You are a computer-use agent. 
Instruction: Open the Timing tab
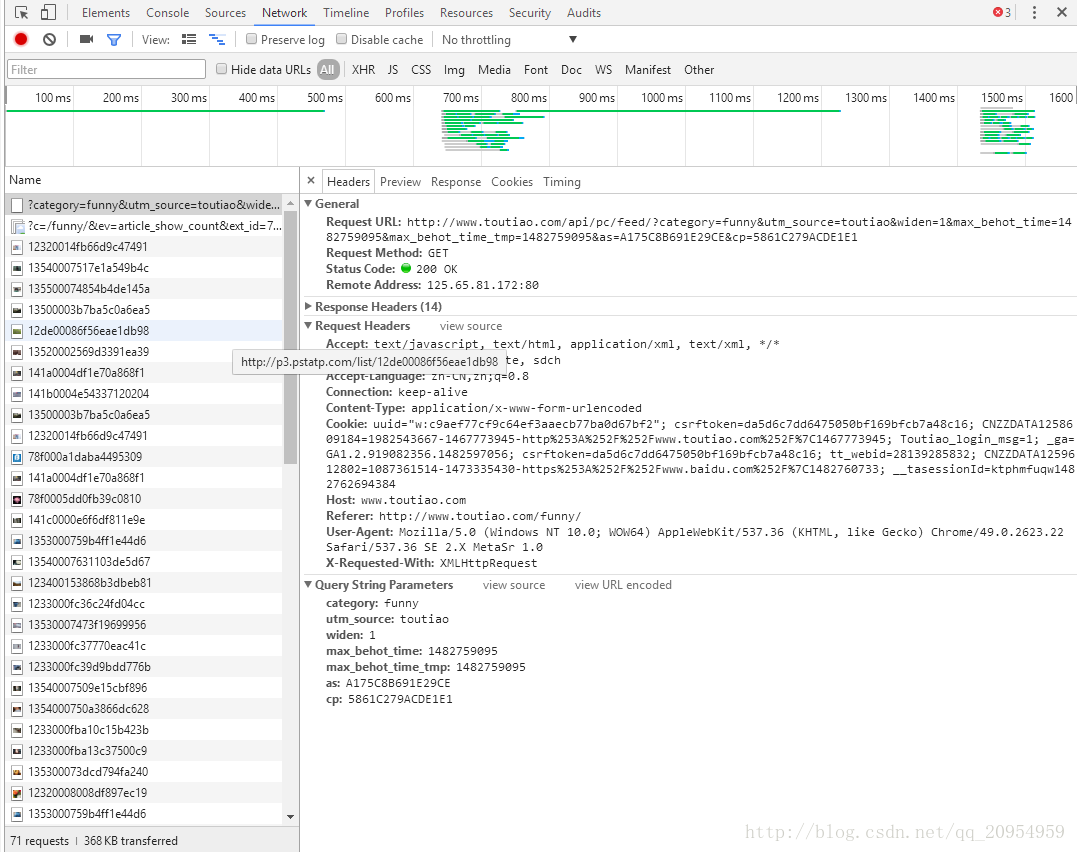pos(562,181)
